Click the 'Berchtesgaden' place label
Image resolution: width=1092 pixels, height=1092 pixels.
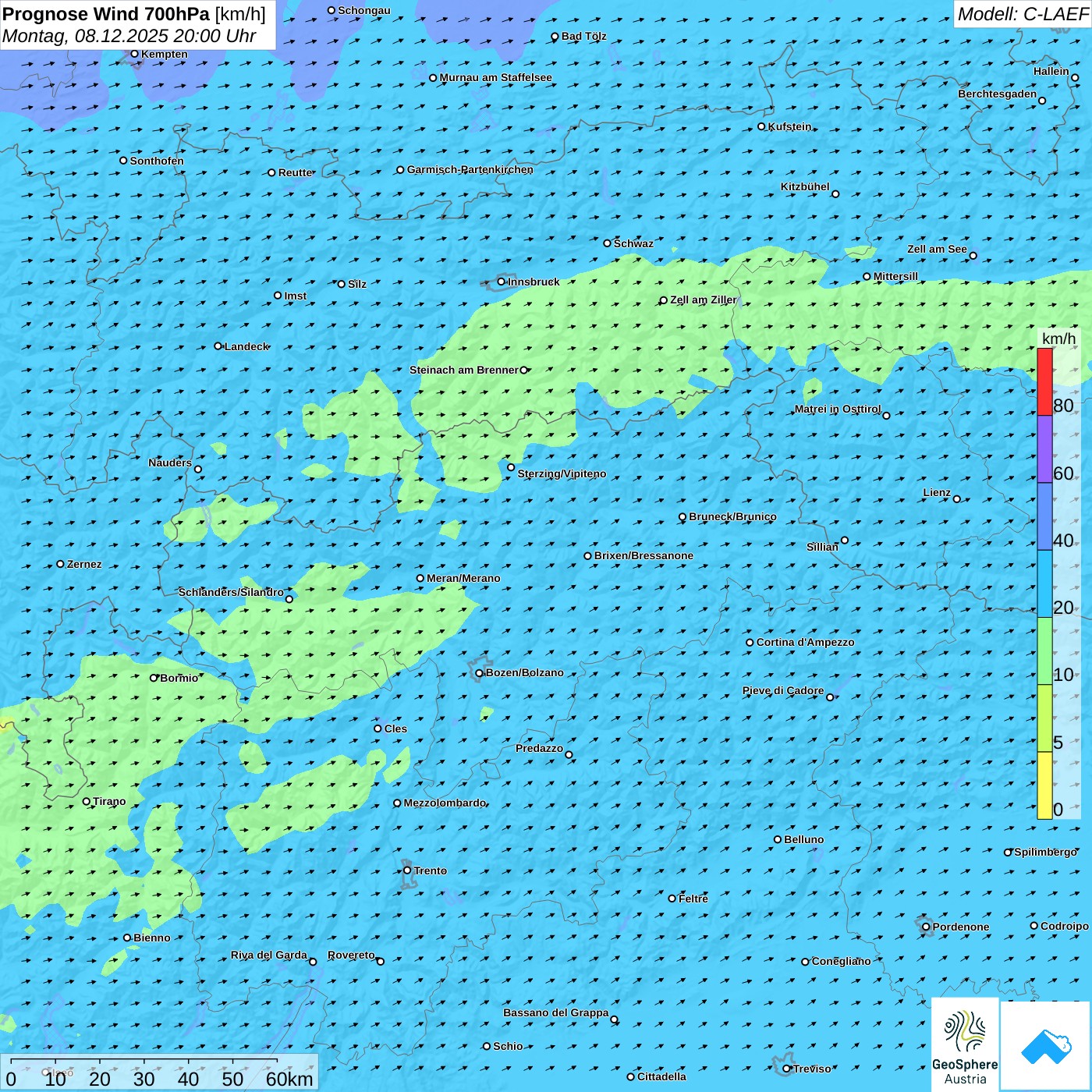click(998, 94)
